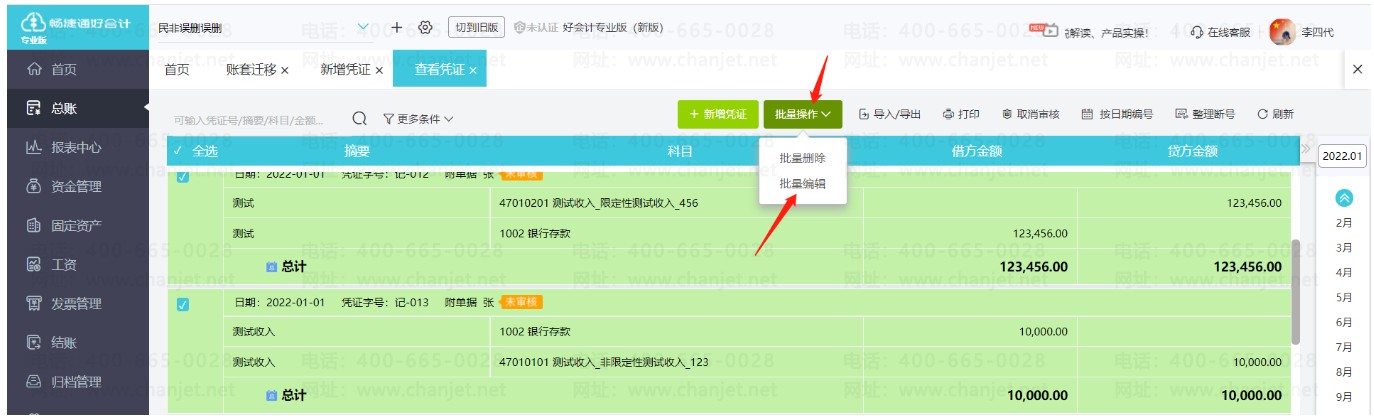1374x420 pixels.
Task: Open the account set dropdown 民非误删误删
Action: pos(264,28)
